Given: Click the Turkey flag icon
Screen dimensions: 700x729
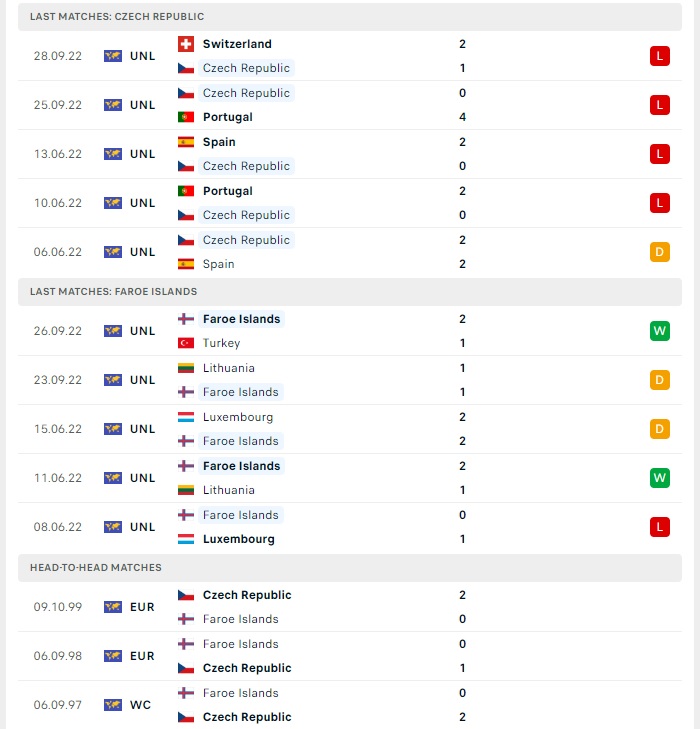Looking at the screenshot, I should coord(186,343).
